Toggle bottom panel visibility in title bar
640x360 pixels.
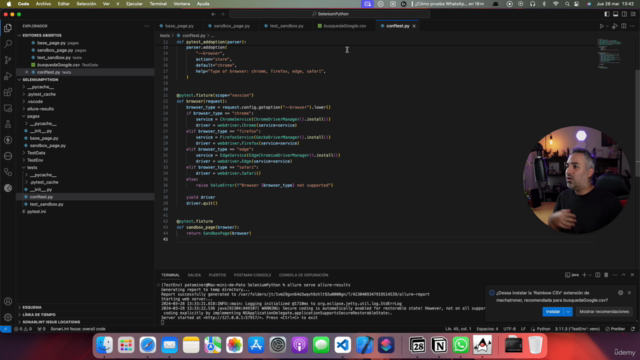click(616, 14)
